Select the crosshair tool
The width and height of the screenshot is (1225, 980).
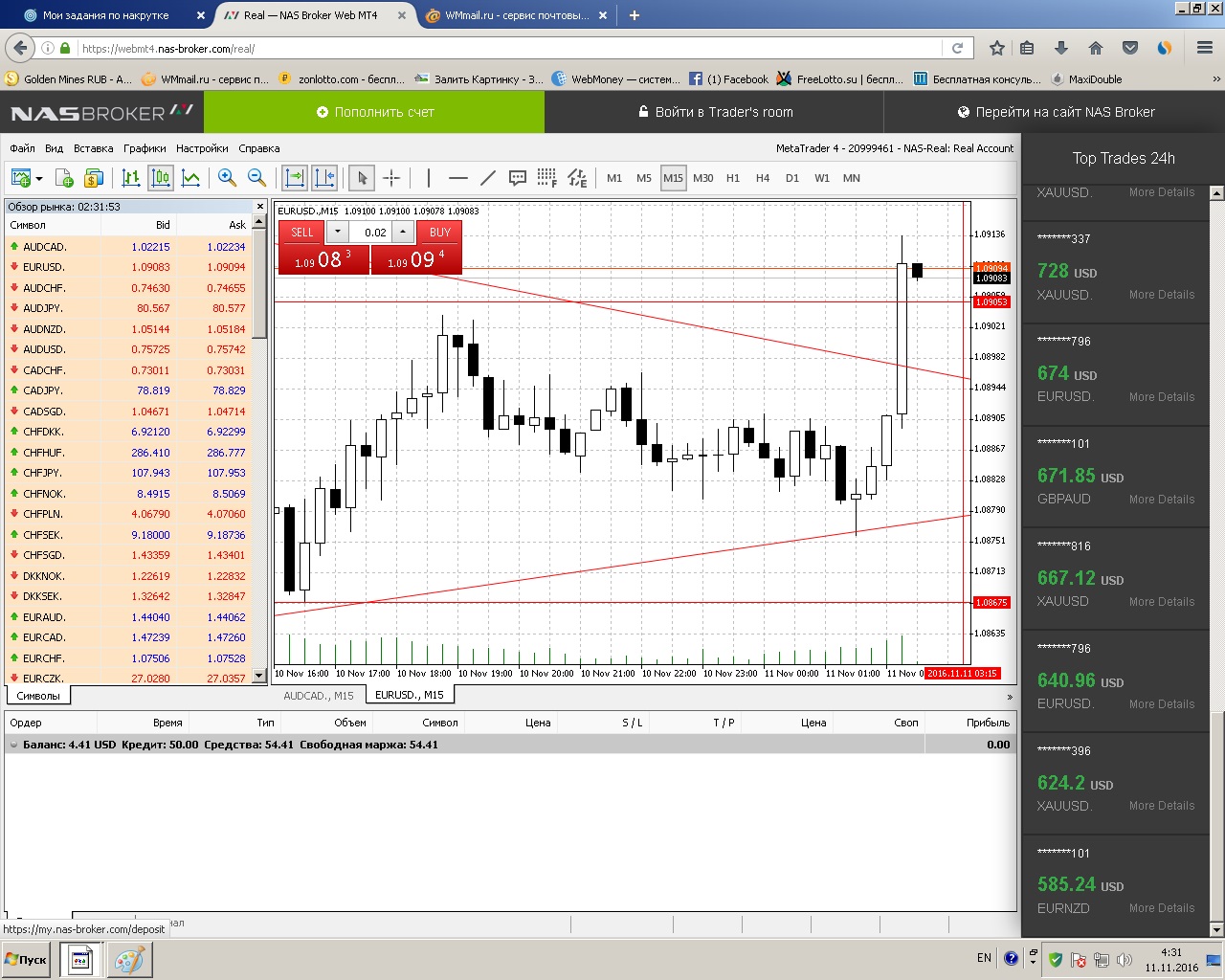coord(391,178)
